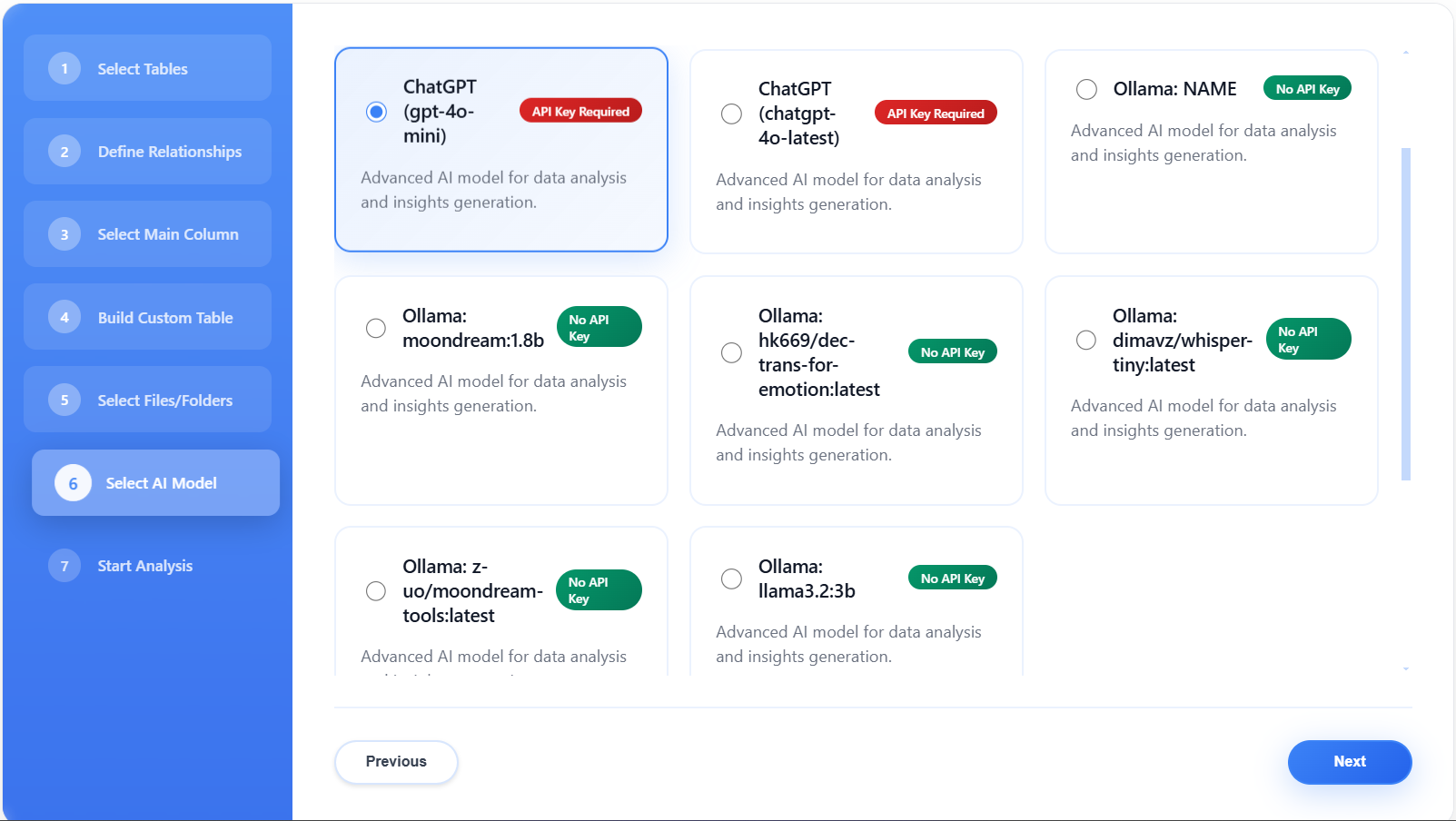
Task: Click No API Key badge on llama3.2:3b card
Action: (x=952, y=579)
